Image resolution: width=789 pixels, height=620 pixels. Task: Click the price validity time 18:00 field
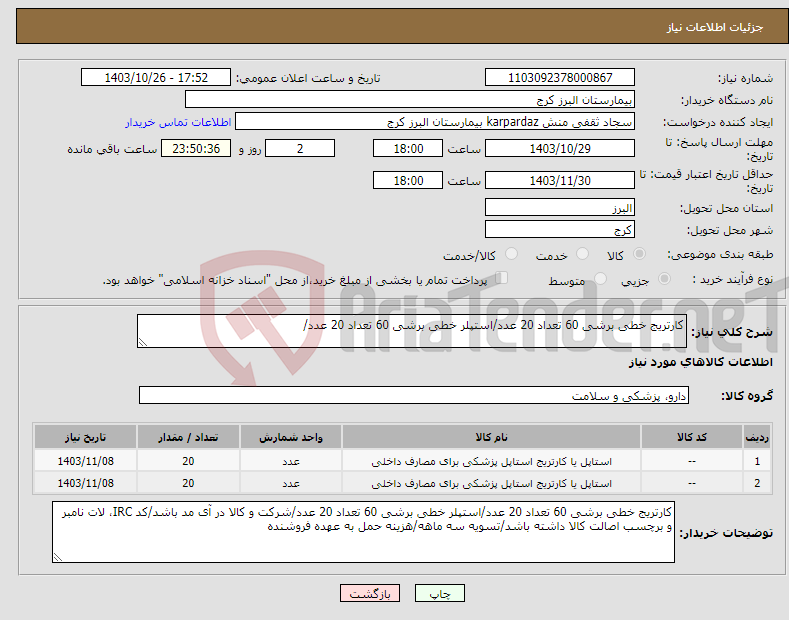click(408, 180)
